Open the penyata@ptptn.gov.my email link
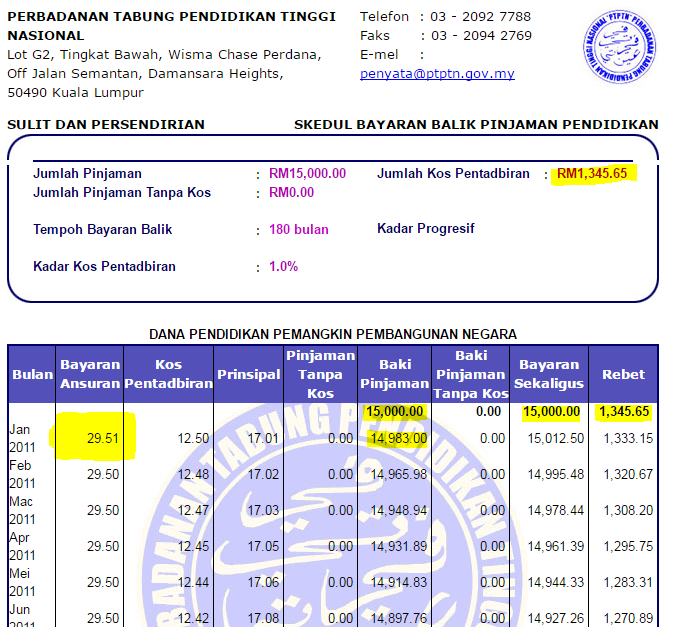The height and width of the screenshot is (627, 676). pos(437,74)
